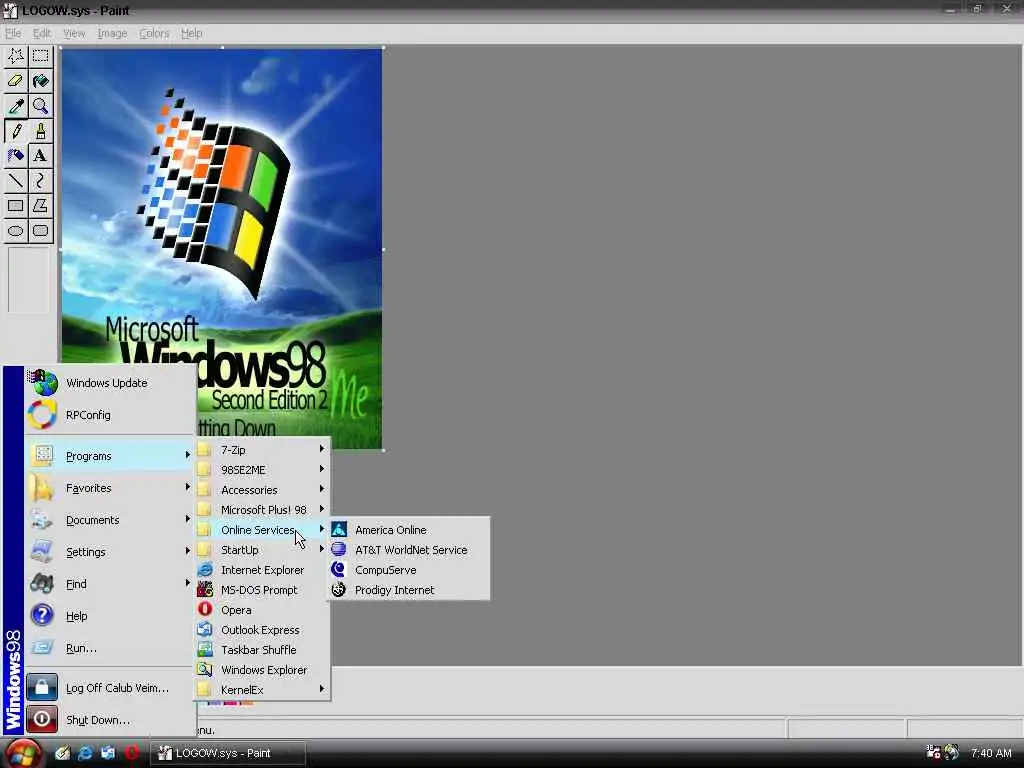Activate the Magnifier tool
The height and width of the screenshot is (768, 1024).
pos(40,106)
